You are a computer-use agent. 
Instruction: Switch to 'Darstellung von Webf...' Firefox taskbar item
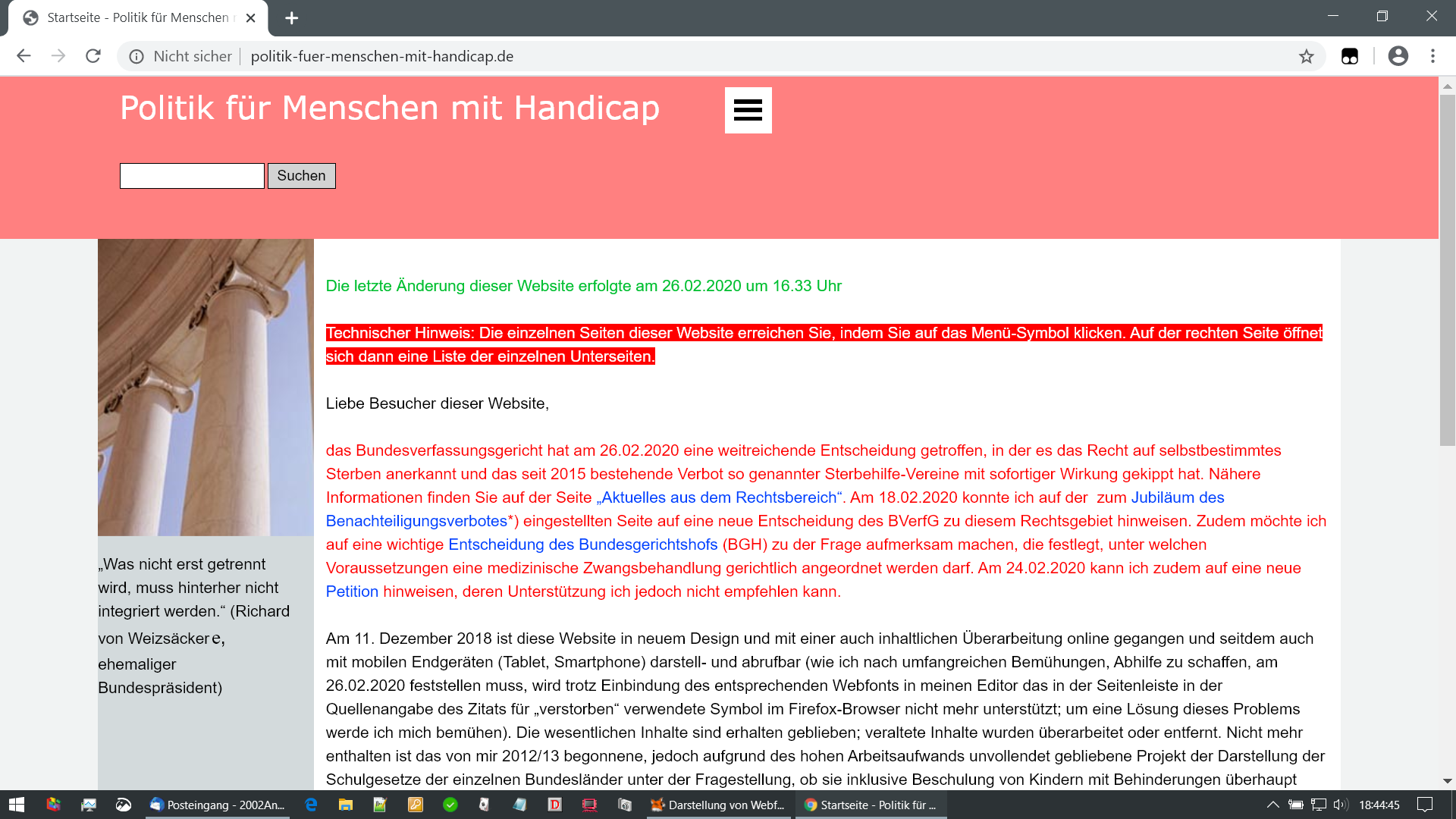[x=717, y=805]
